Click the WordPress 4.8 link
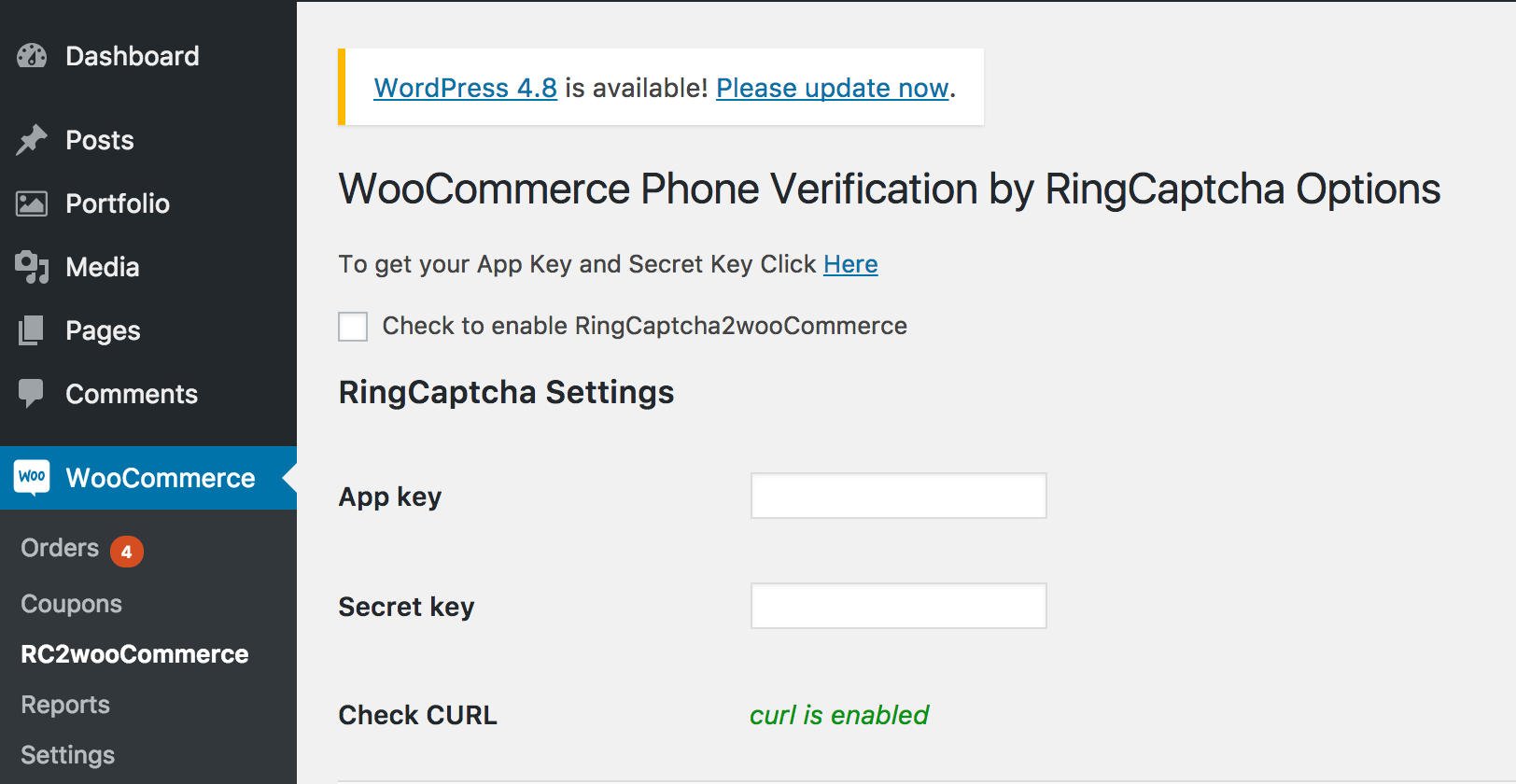1516x784 pixels. coord(465,88)
